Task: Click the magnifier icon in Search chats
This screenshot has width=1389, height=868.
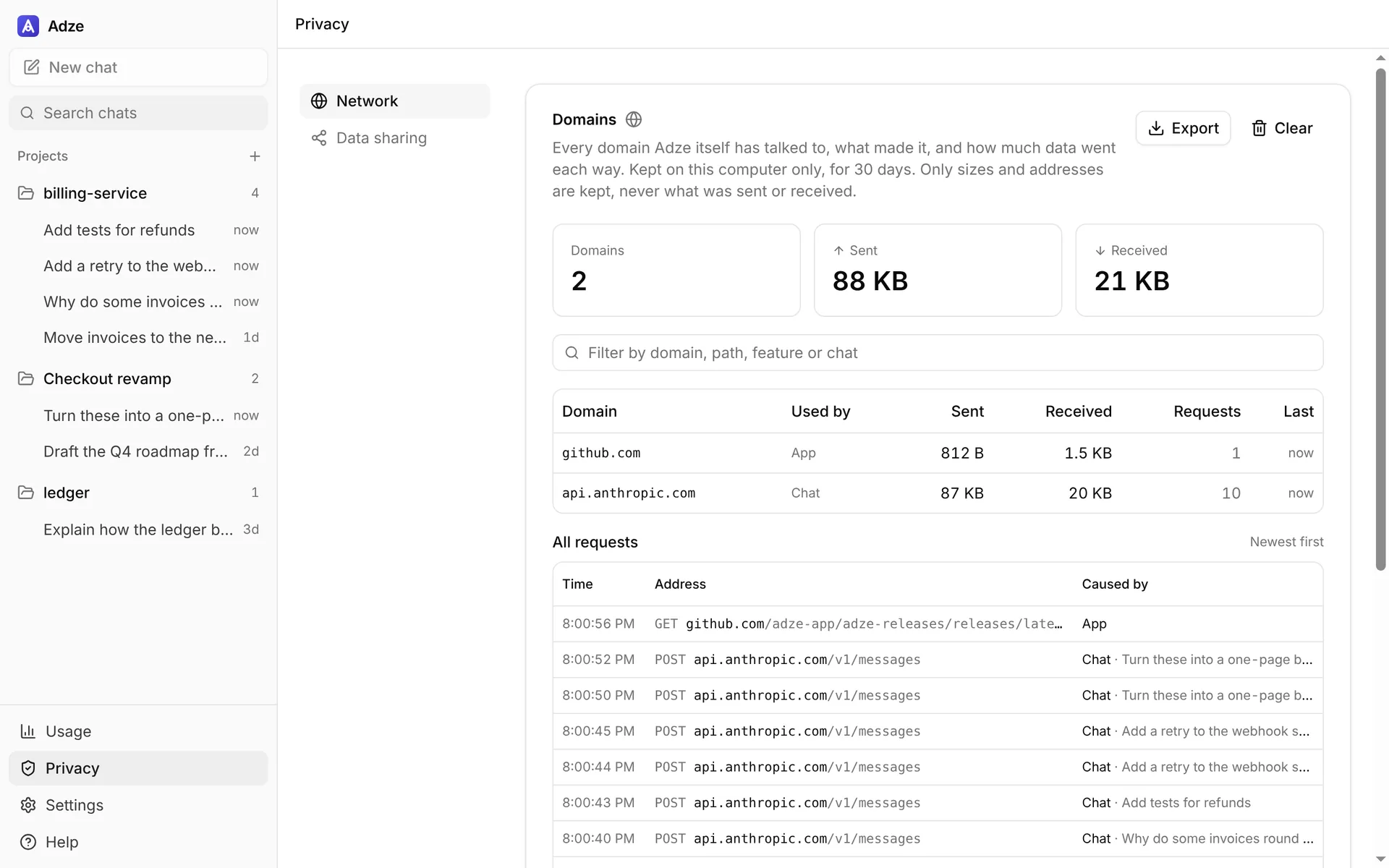Action: 27,113
